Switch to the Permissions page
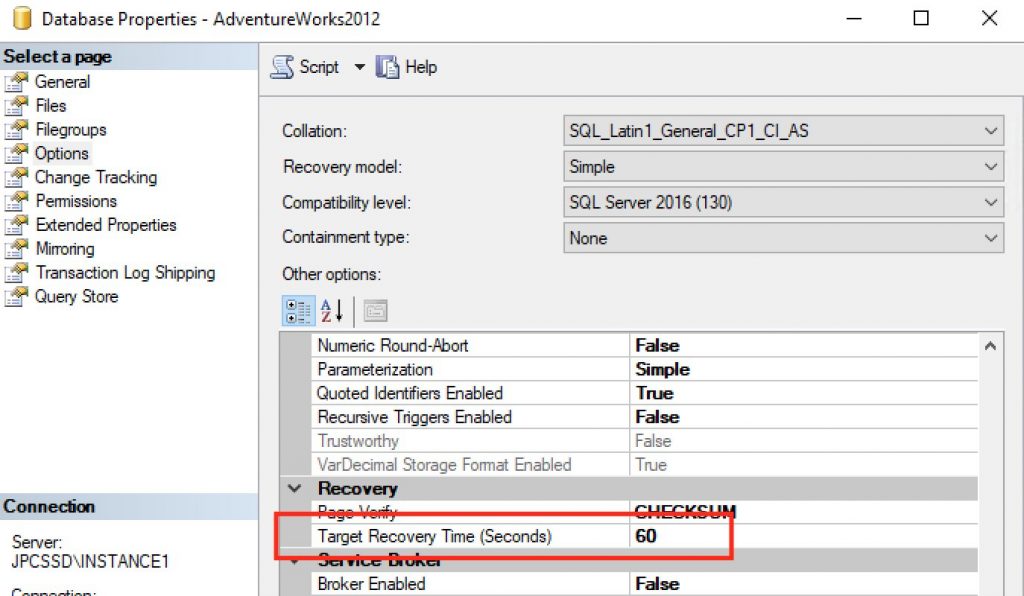The width and height of the screenshot is (1024, 596). [77, 201]
